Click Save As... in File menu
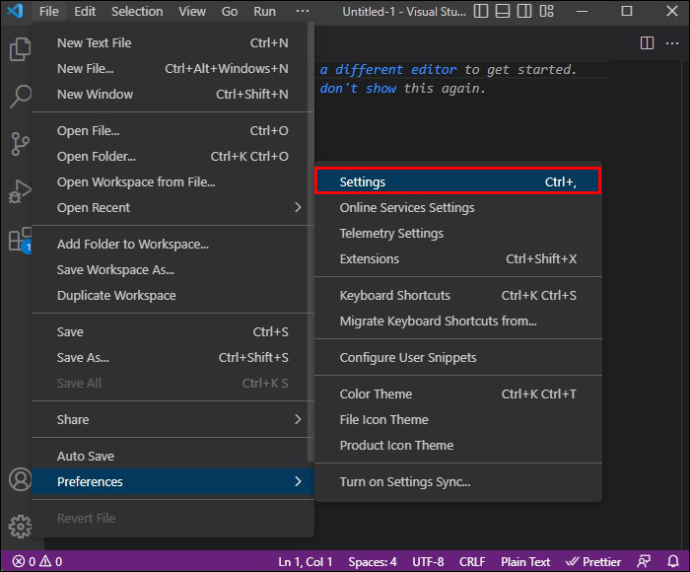The width and height of the screenshot is (690, 572). 172,357
